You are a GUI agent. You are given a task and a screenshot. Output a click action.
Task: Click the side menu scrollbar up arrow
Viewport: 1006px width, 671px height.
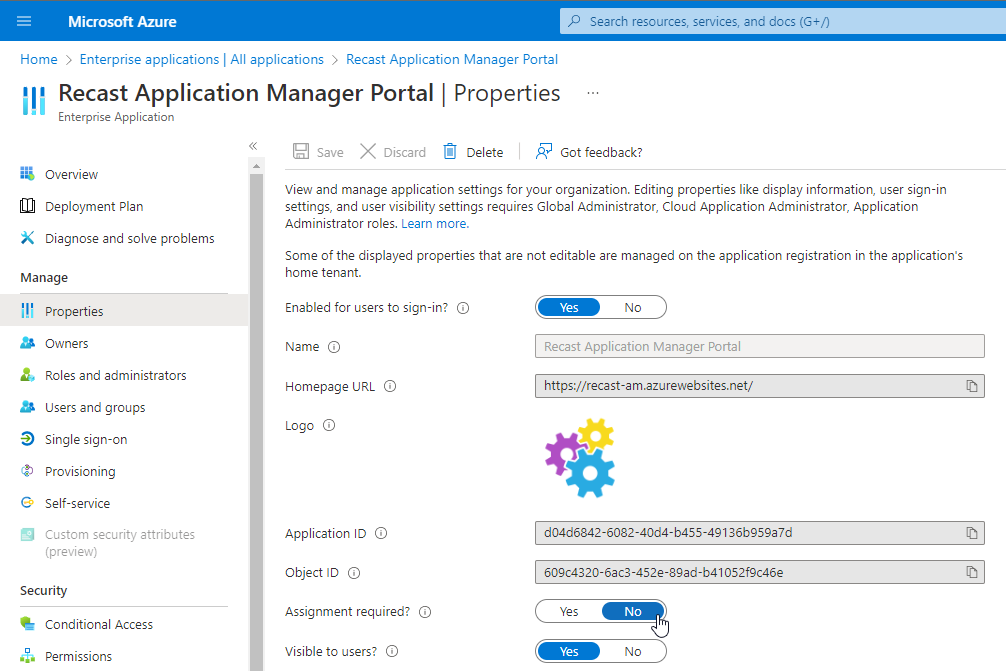(256, 166)
